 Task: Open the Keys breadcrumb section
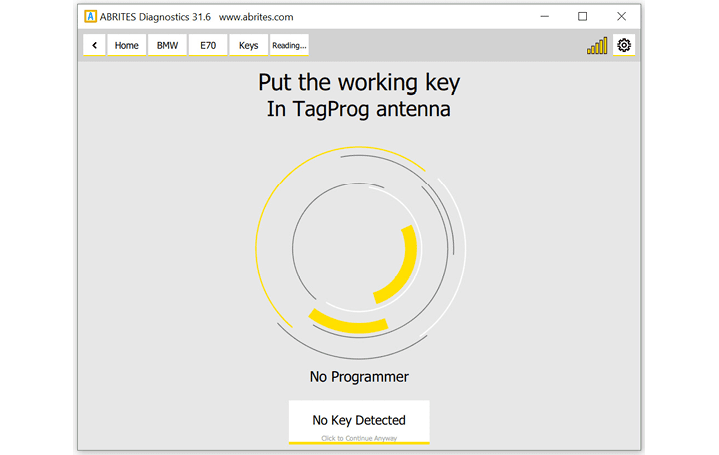tap(248, 45)
